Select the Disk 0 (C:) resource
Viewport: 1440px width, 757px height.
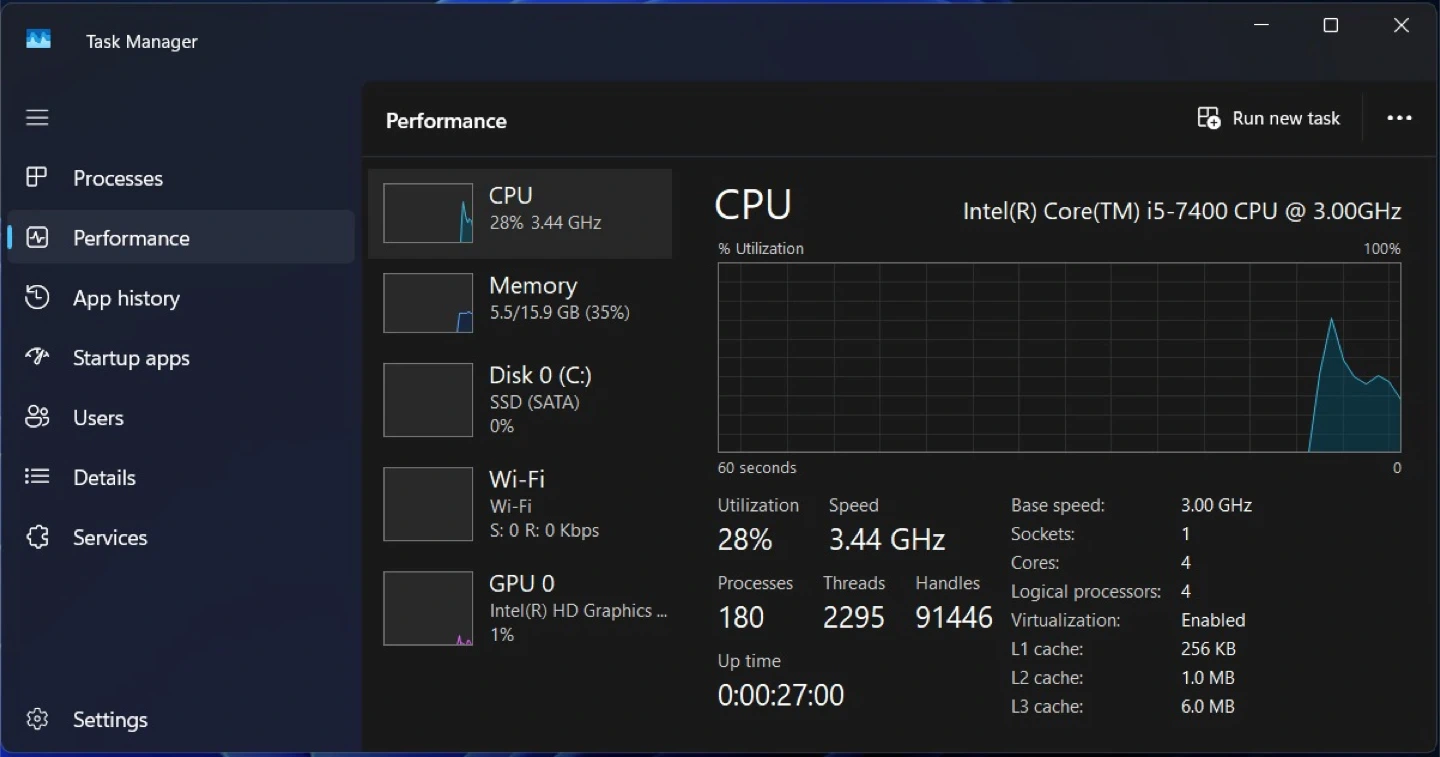click(x=520, y=400)
